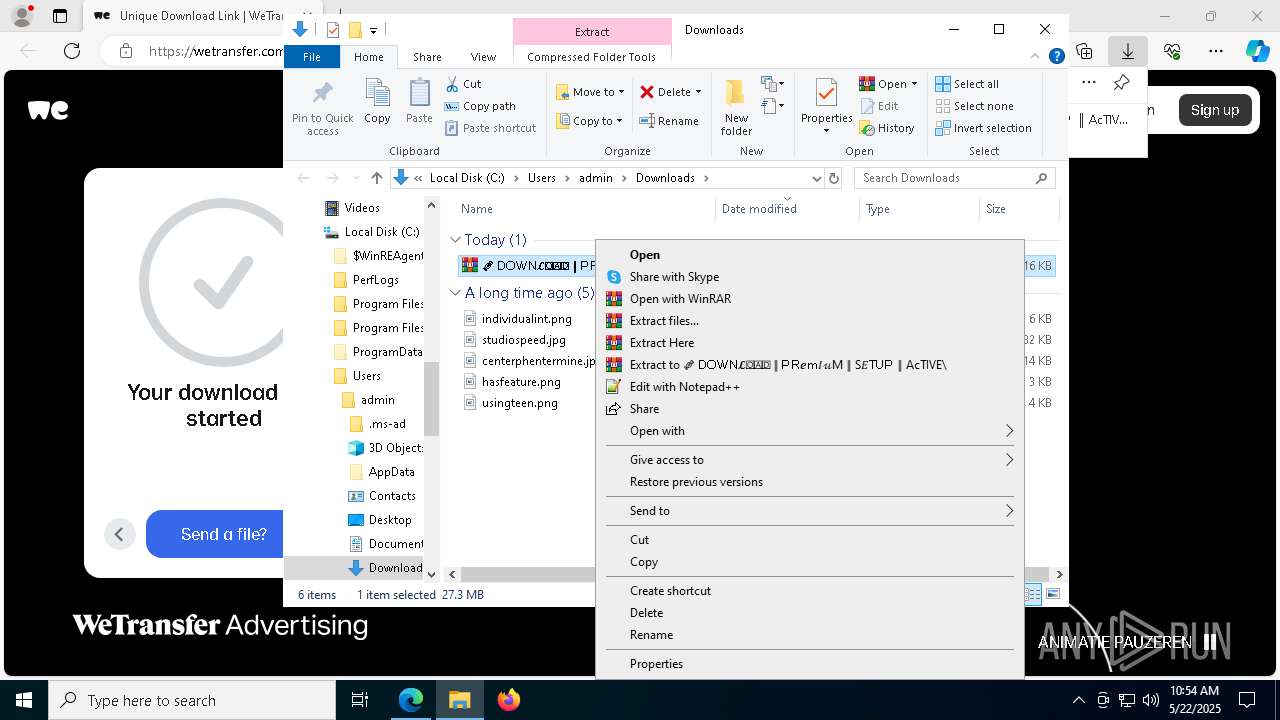Click Paste shortcut in ribbon
The image size is (1280, 720).
(490, 128)
